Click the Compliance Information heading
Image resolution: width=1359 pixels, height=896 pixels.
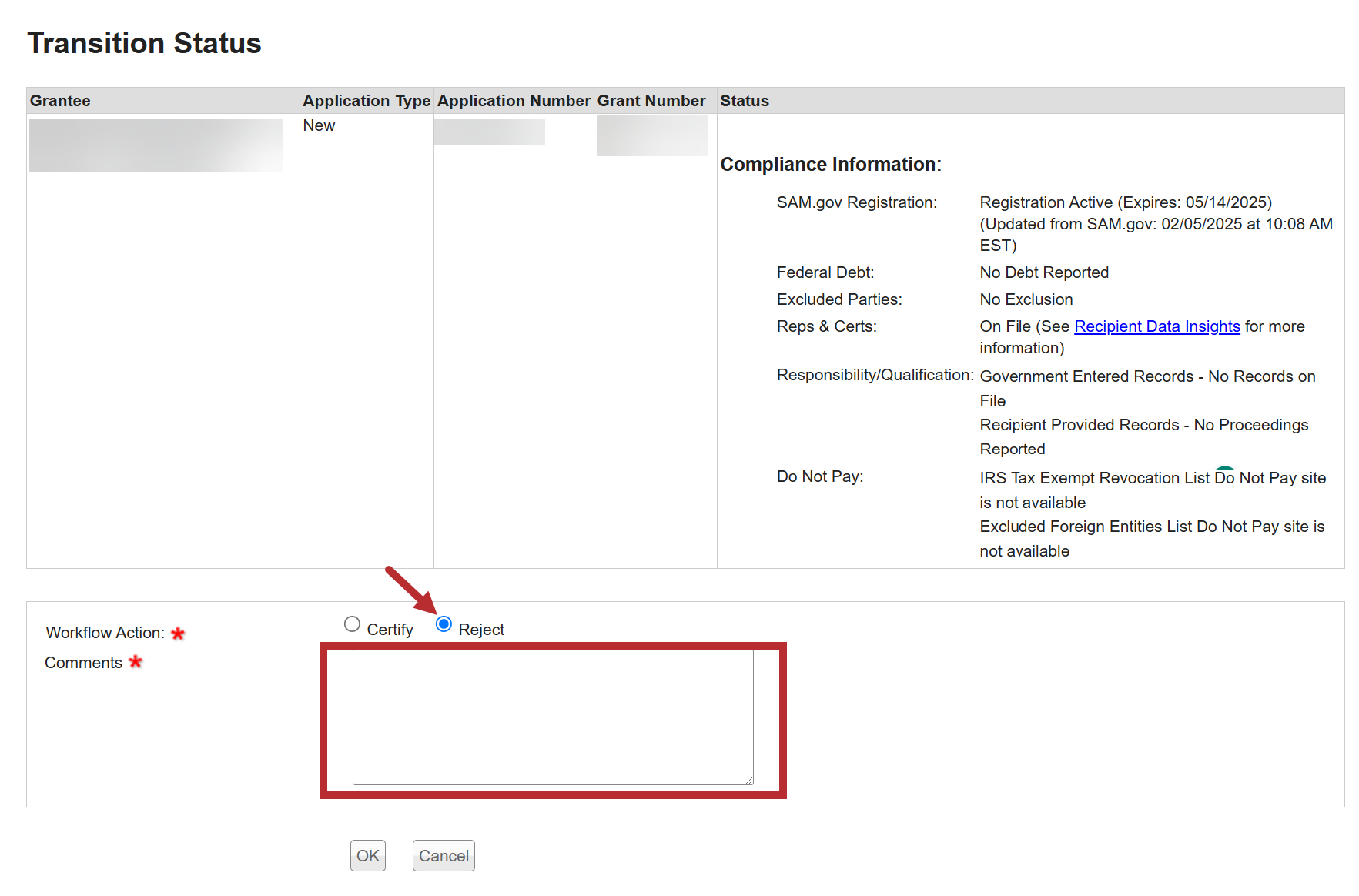point(830,165)
